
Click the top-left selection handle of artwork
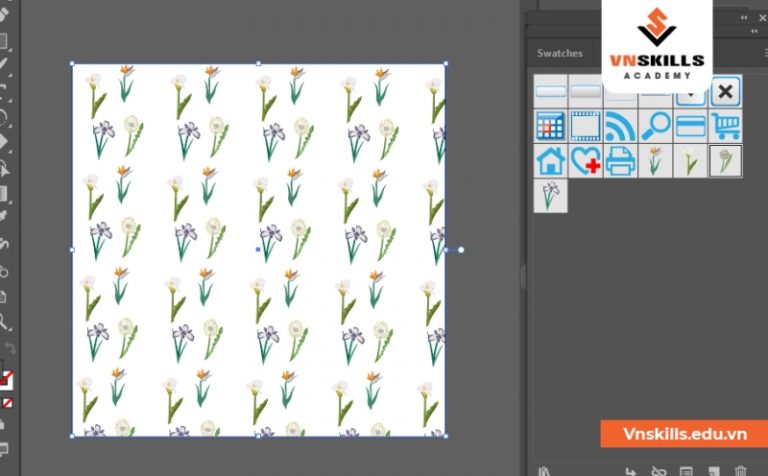[x=72, y=64]
